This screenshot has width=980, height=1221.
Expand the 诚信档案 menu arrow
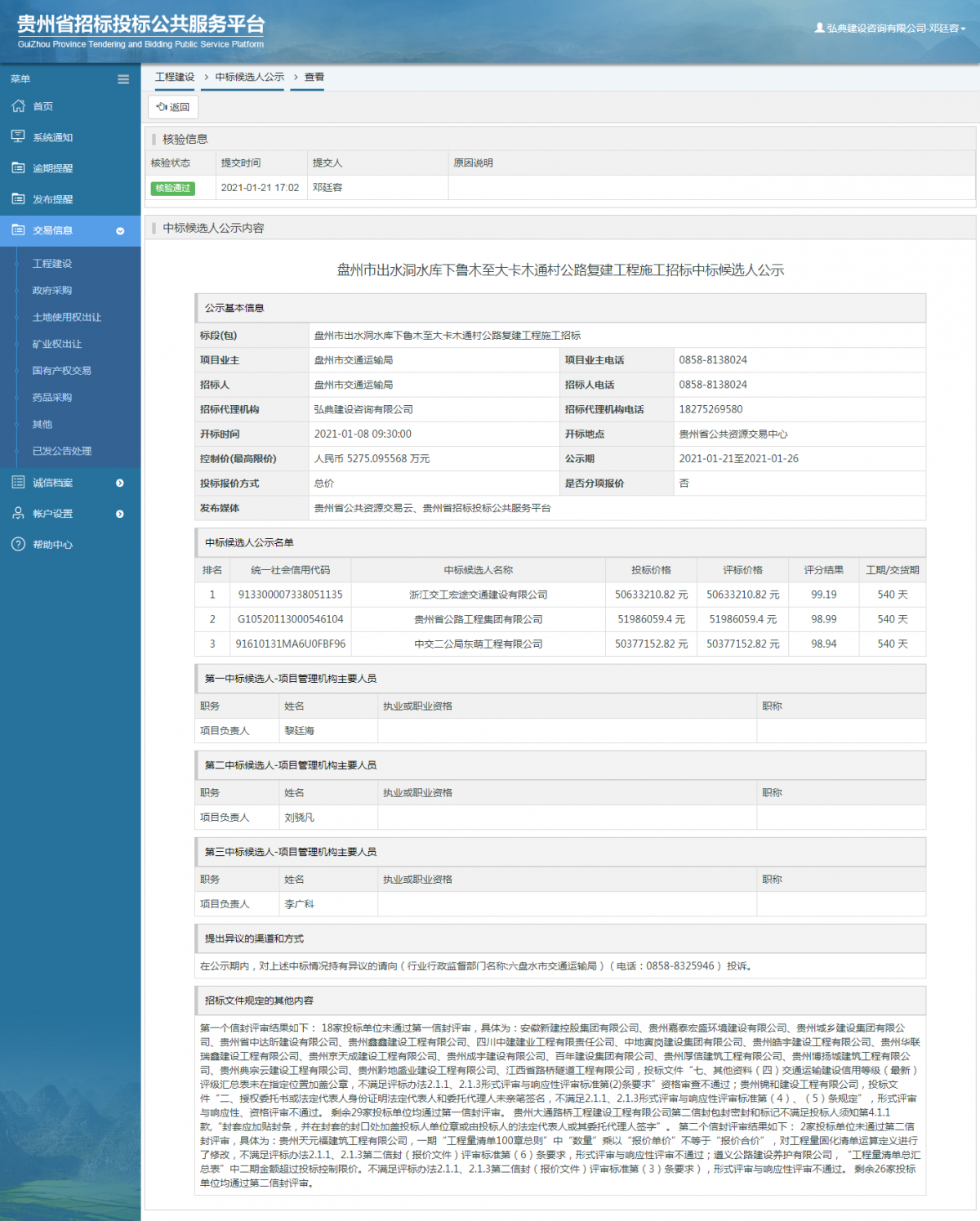pyautogui.click(x=120, y=483)
